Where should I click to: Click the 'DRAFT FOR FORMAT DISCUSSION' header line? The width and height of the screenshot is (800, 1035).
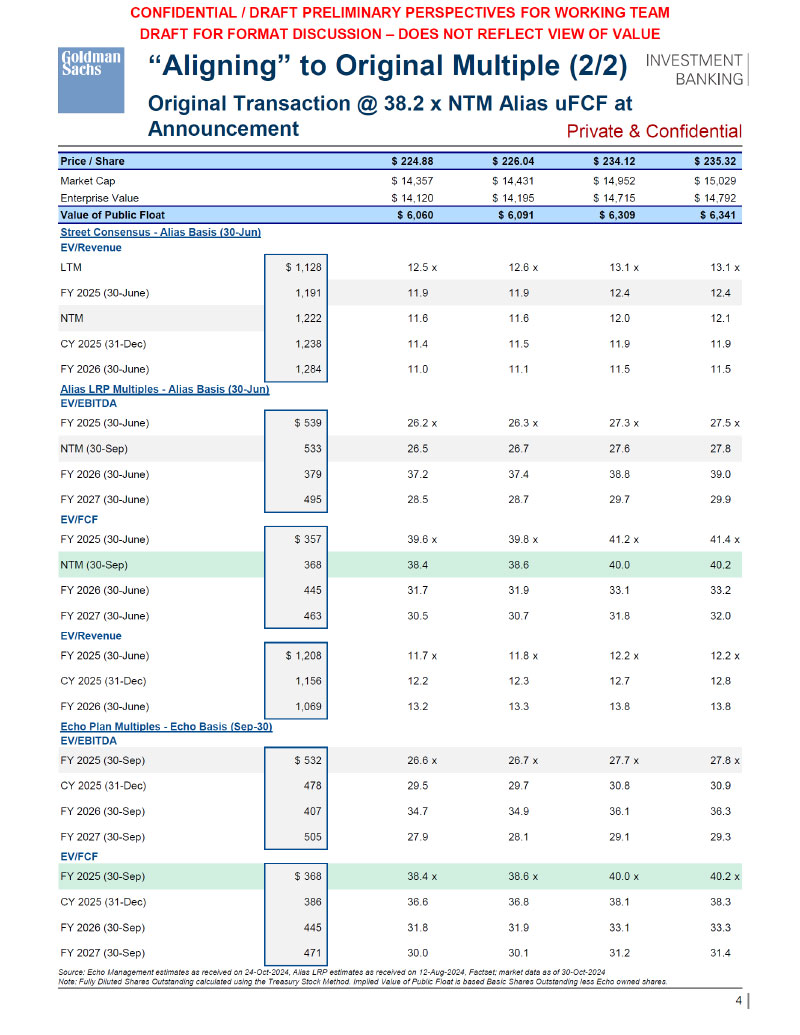(400, 34)
